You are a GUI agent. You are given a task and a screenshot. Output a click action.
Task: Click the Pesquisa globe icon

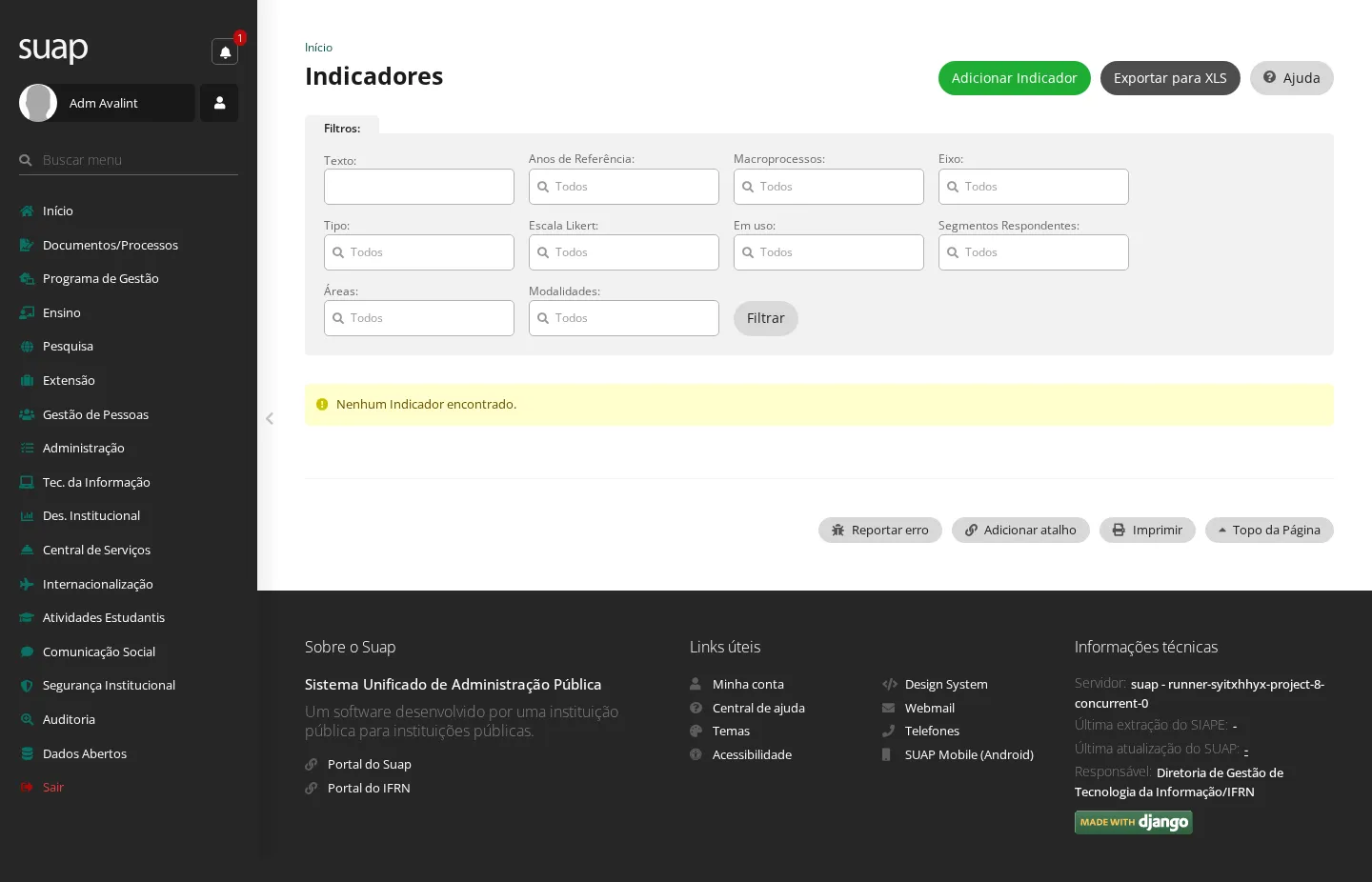coord(27,347)
